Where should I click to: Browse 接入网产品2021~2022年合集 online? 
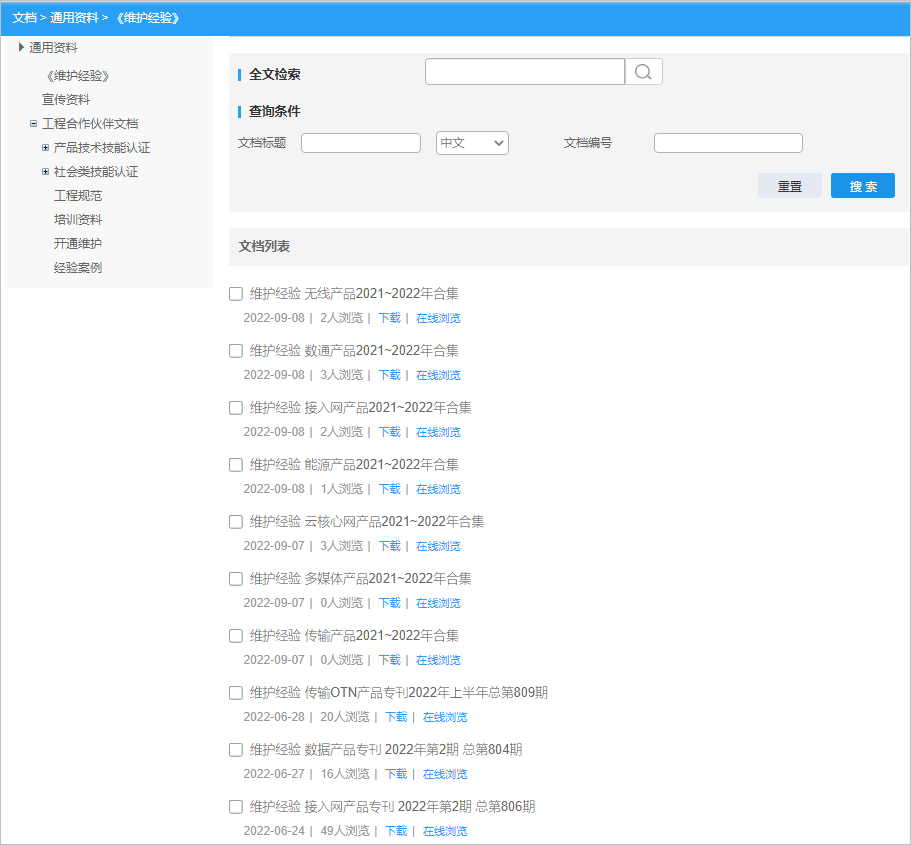click(438, 432)
